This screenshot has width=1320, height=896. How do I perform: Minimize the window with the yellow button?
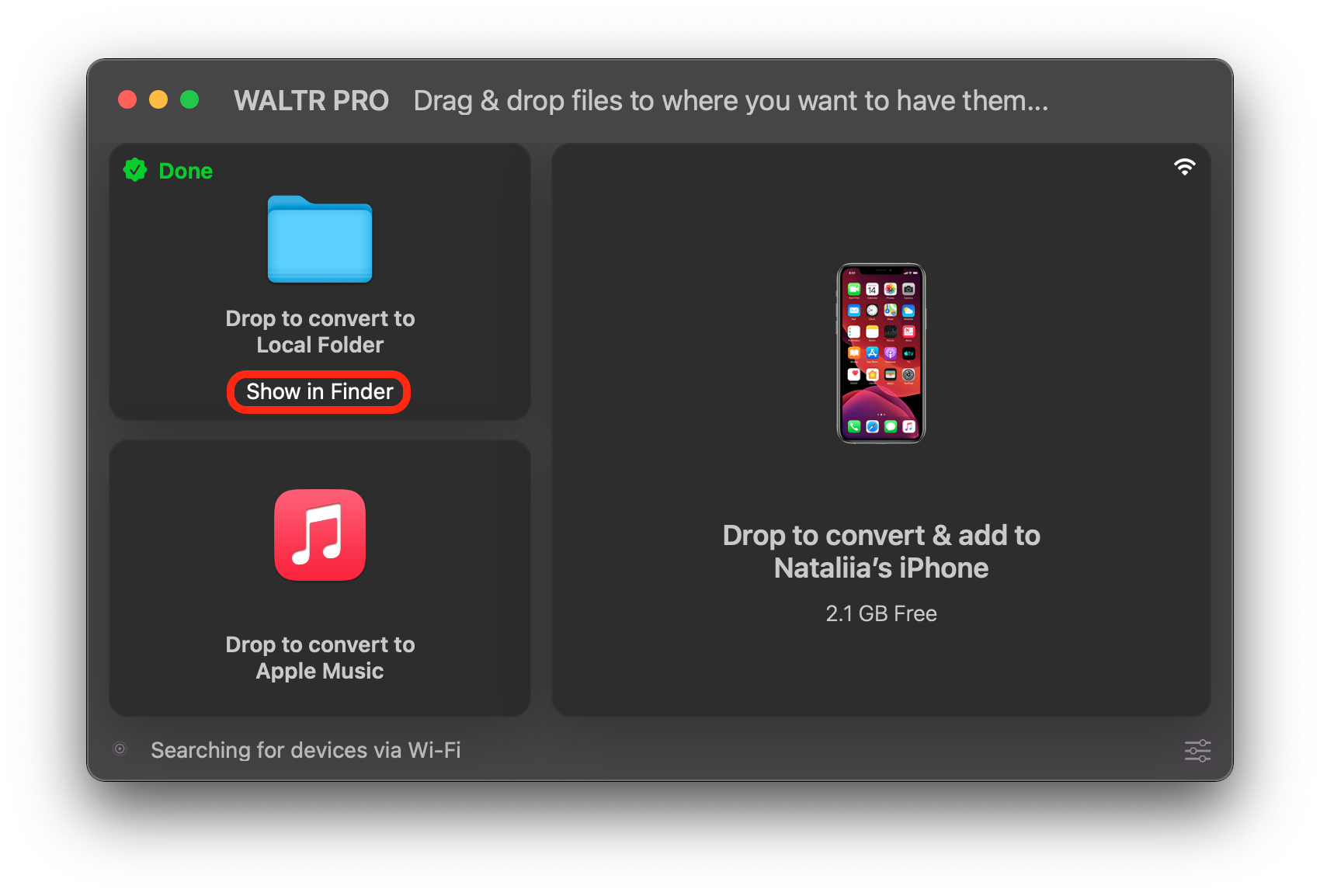pos(158,99)
